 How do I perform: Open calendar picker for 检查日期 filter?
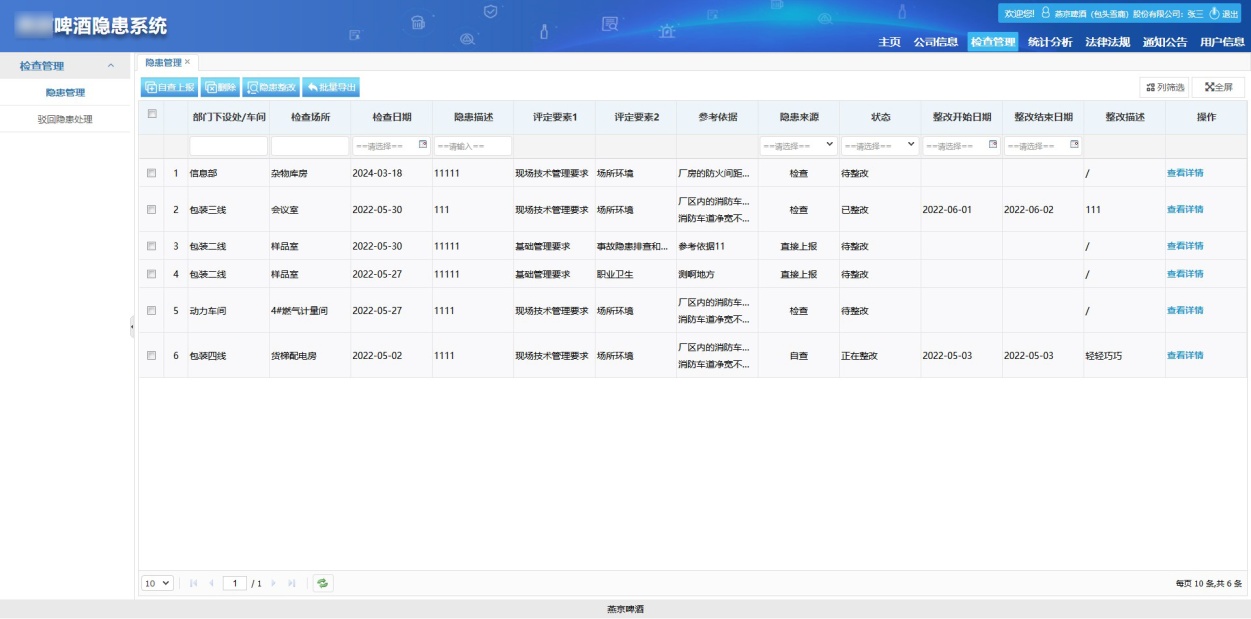click(422, 145)
